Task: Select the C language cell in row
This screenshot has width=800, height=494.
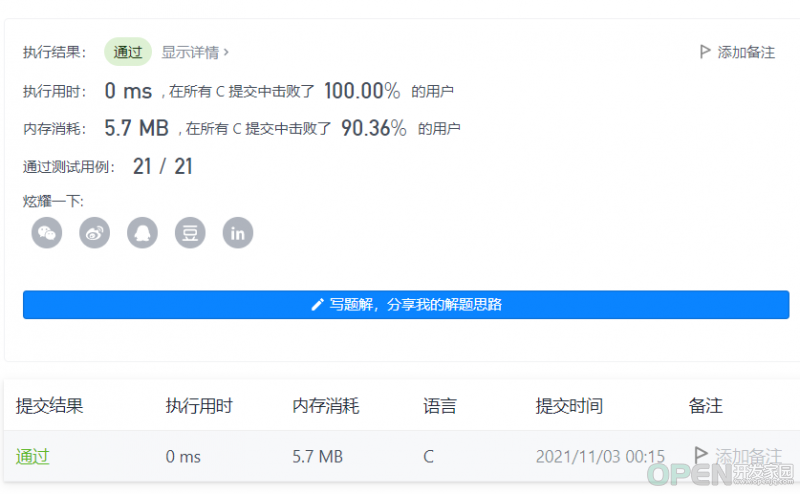Action: 428,456
